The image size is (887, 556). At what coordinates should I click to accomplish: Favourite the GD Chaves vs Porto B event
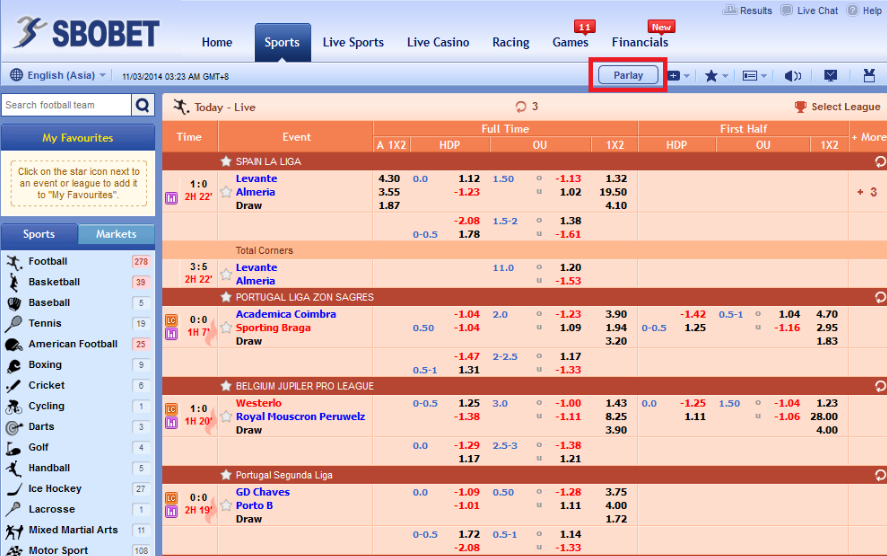tap(226, 505)
